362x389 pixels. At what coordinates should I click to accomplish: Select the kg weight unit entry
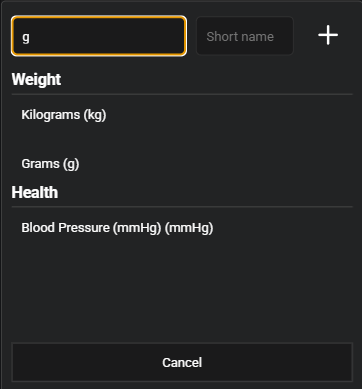[x=182, y=115]
